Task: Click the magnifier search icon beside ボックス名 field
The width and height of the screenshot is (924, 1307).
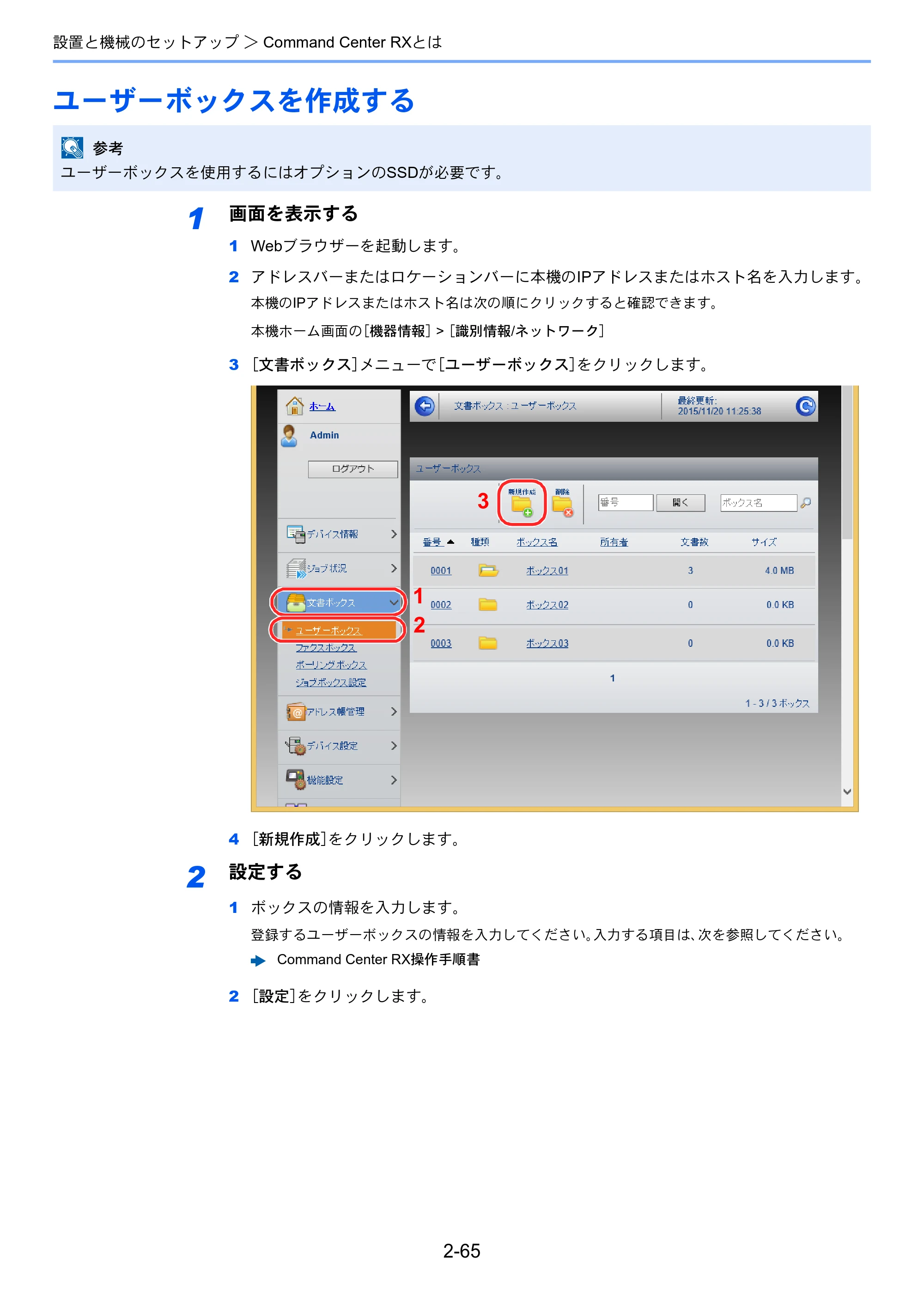Action: 806,503
